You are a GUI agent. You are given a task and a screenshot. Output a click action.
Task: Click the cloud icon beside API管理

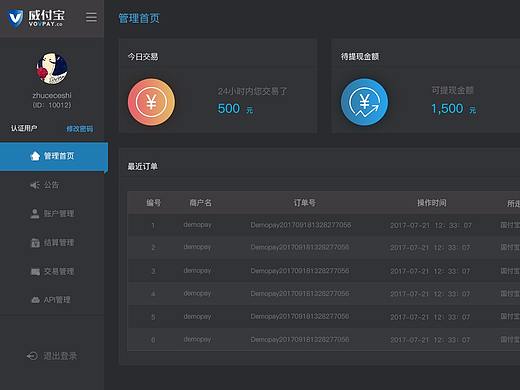pyautogui.click(x=35, y=300)
